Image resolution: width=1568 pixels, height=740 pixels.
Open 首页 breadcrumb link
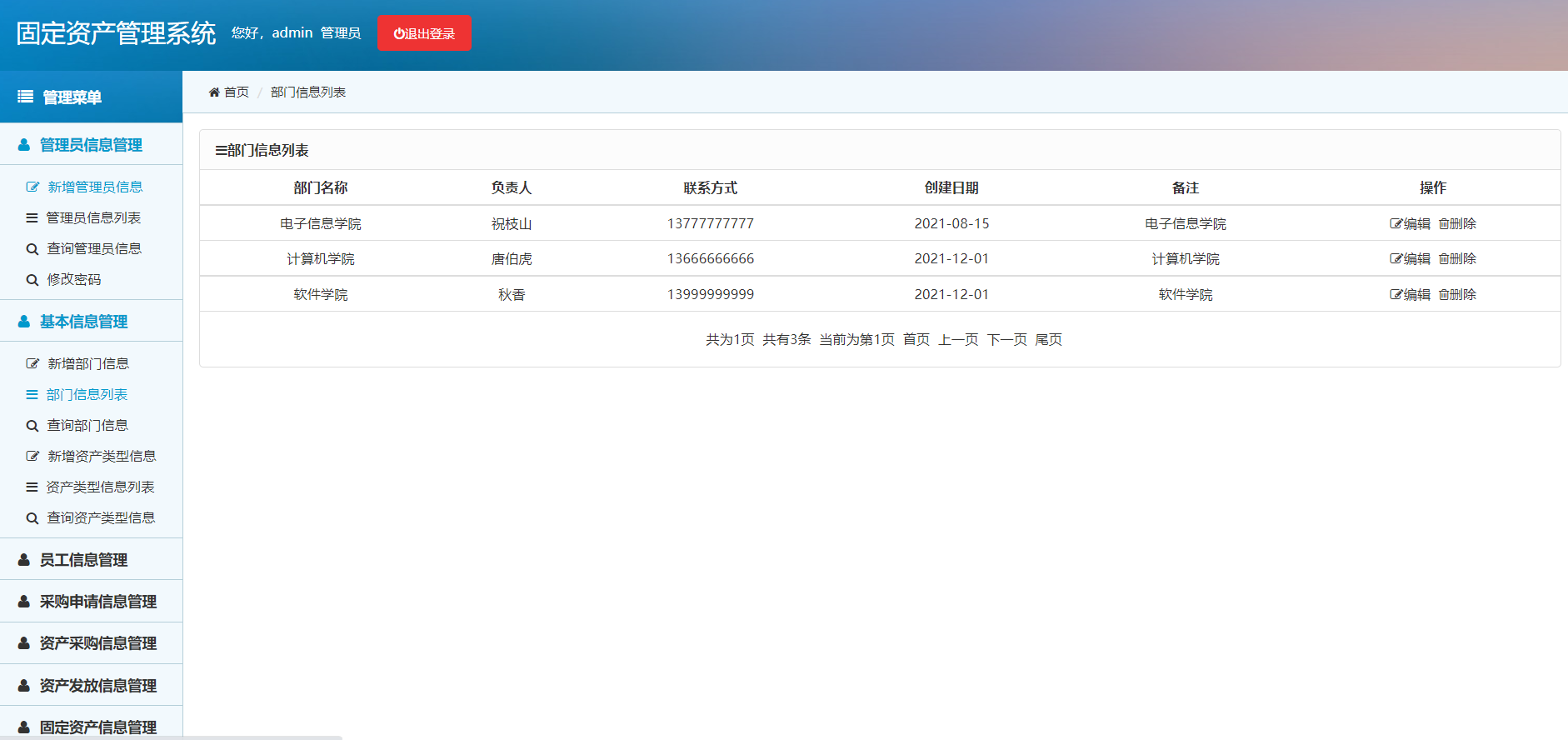229,92
